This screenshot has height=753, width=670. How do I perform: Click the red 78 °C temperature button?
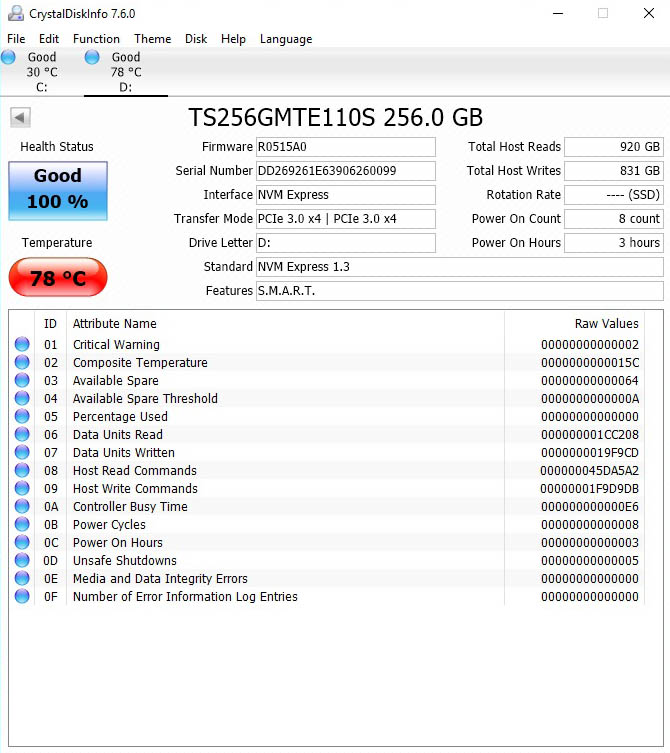click(x=58, y=277)
